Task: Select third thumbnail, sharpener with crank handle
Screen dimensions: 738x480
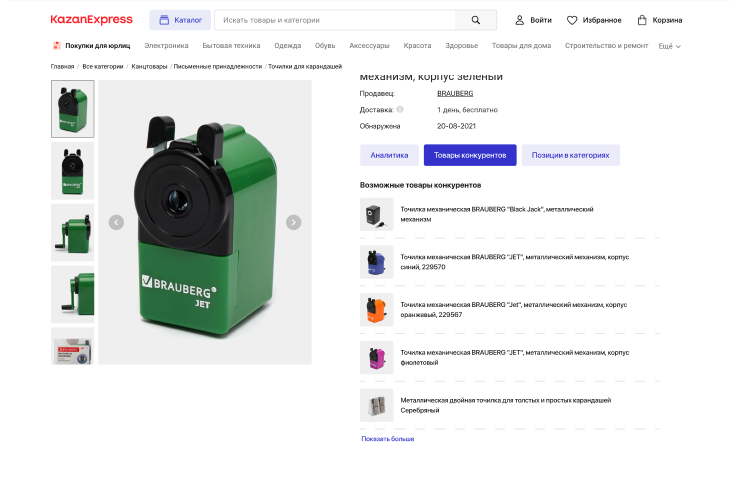Action: 72,232
